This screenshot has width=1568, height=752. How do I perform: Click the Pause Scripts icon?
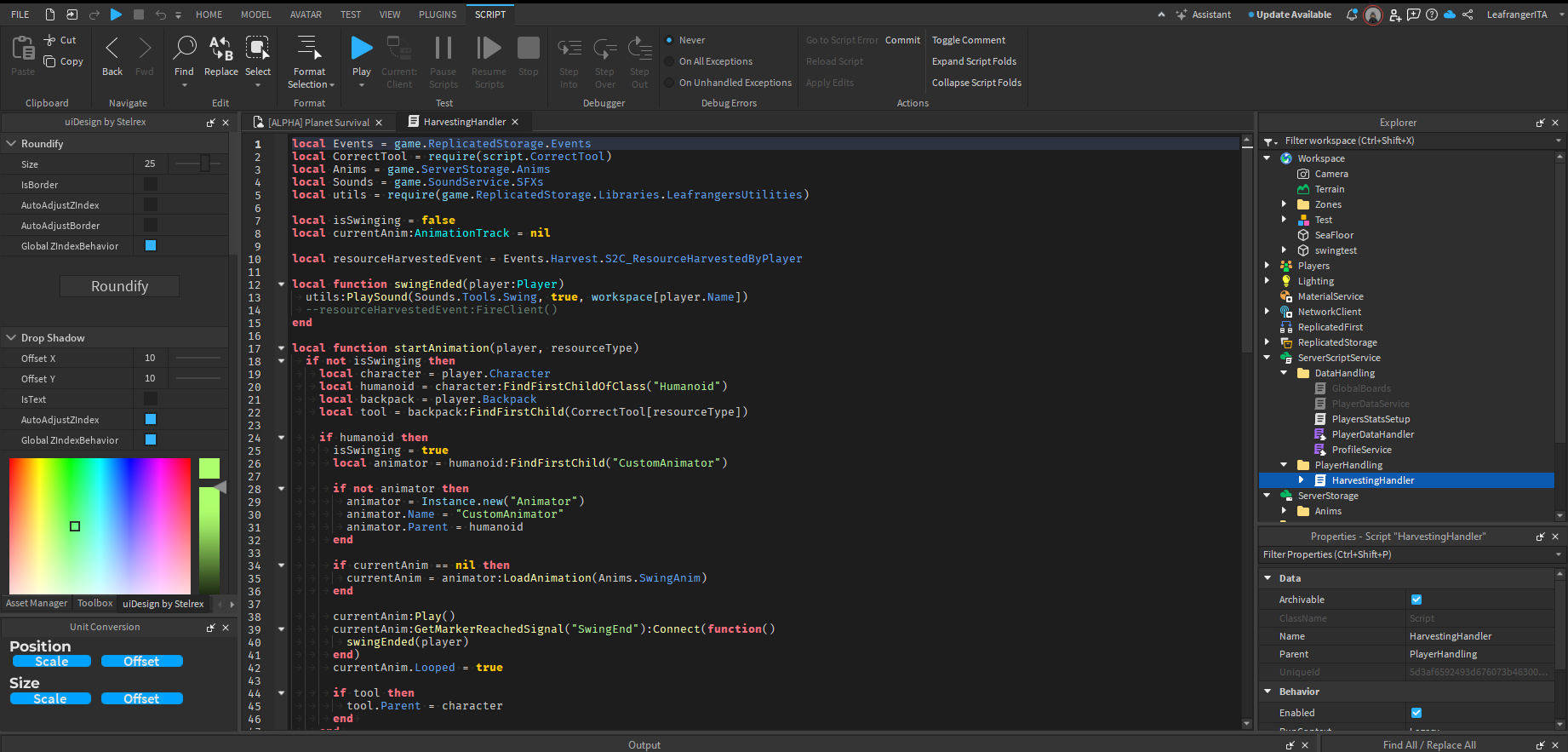pos(443,48)
